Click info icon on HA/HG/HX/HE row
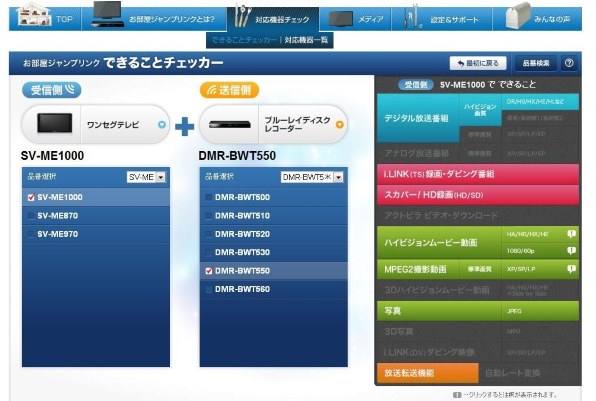The width and height of the screenshot is (596, 401). [x=571, y=234]
